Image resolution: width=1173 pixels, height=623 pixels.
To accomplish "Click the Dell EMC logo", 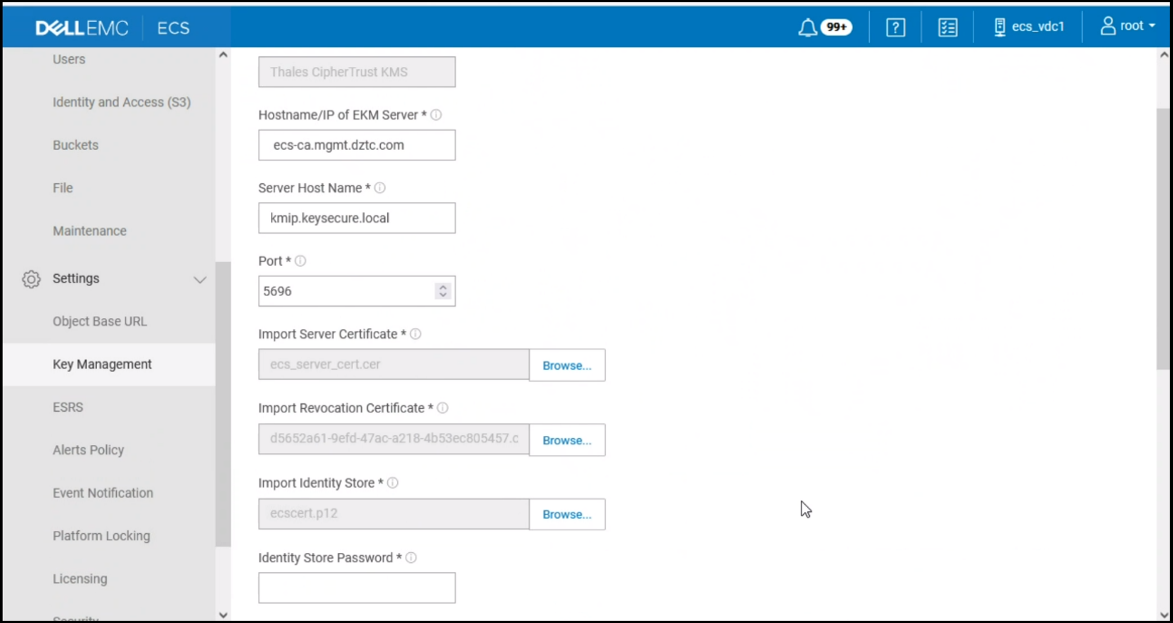I will (82, 28).
